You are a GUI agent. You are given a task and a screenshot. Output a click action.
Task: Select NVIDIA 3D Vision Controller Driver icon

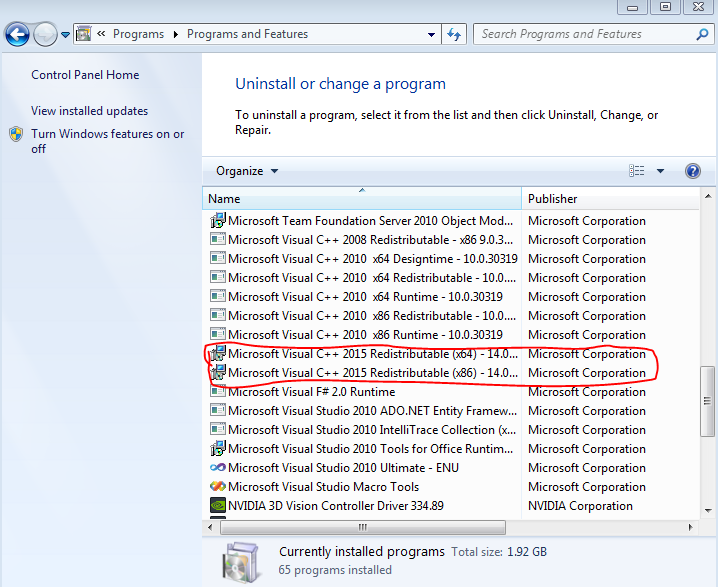[218, 505]
